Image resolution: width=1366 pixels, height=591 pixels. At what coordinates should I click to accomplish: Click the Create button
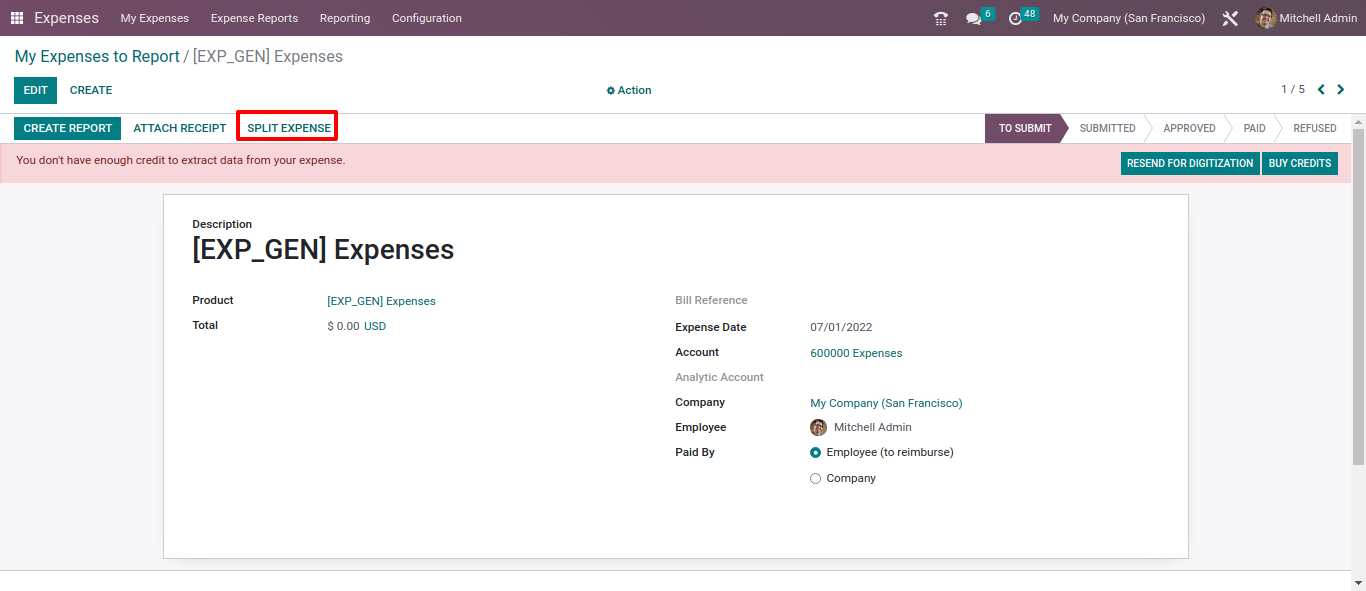[x=91, y=90]
